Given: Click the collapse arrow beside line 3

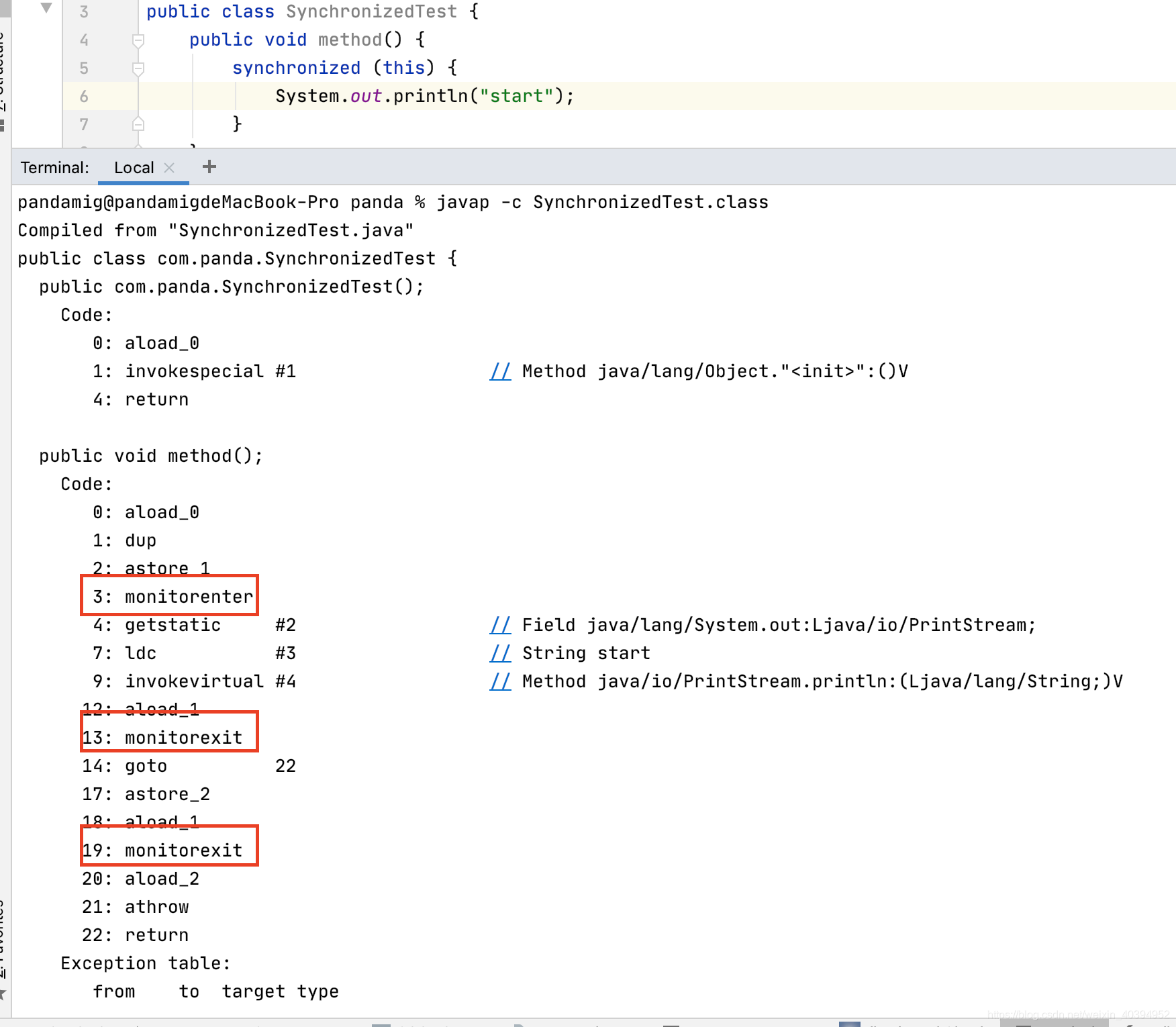Looking at the screenshot, I should pyautogui.click(x=46, y=8).
